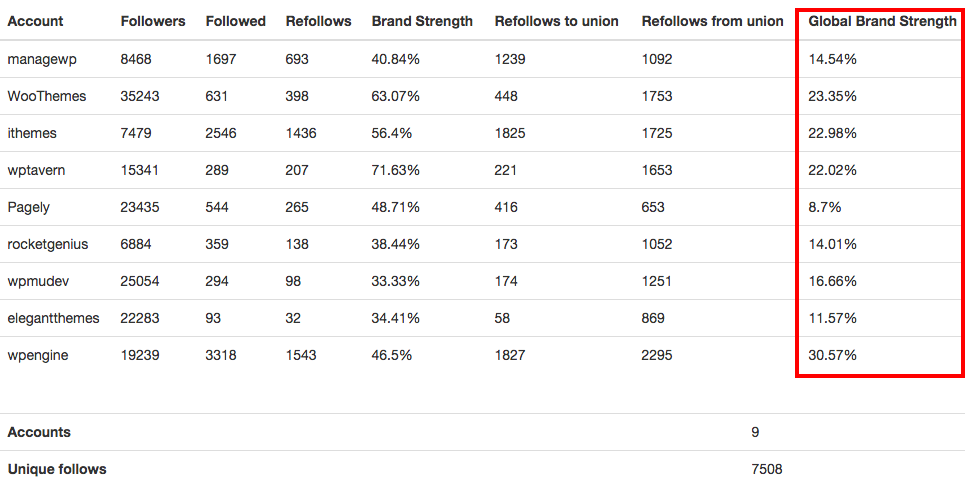Select the wpmudev account name
Screen dimensions: 965x485
click(x=38, y=281)
